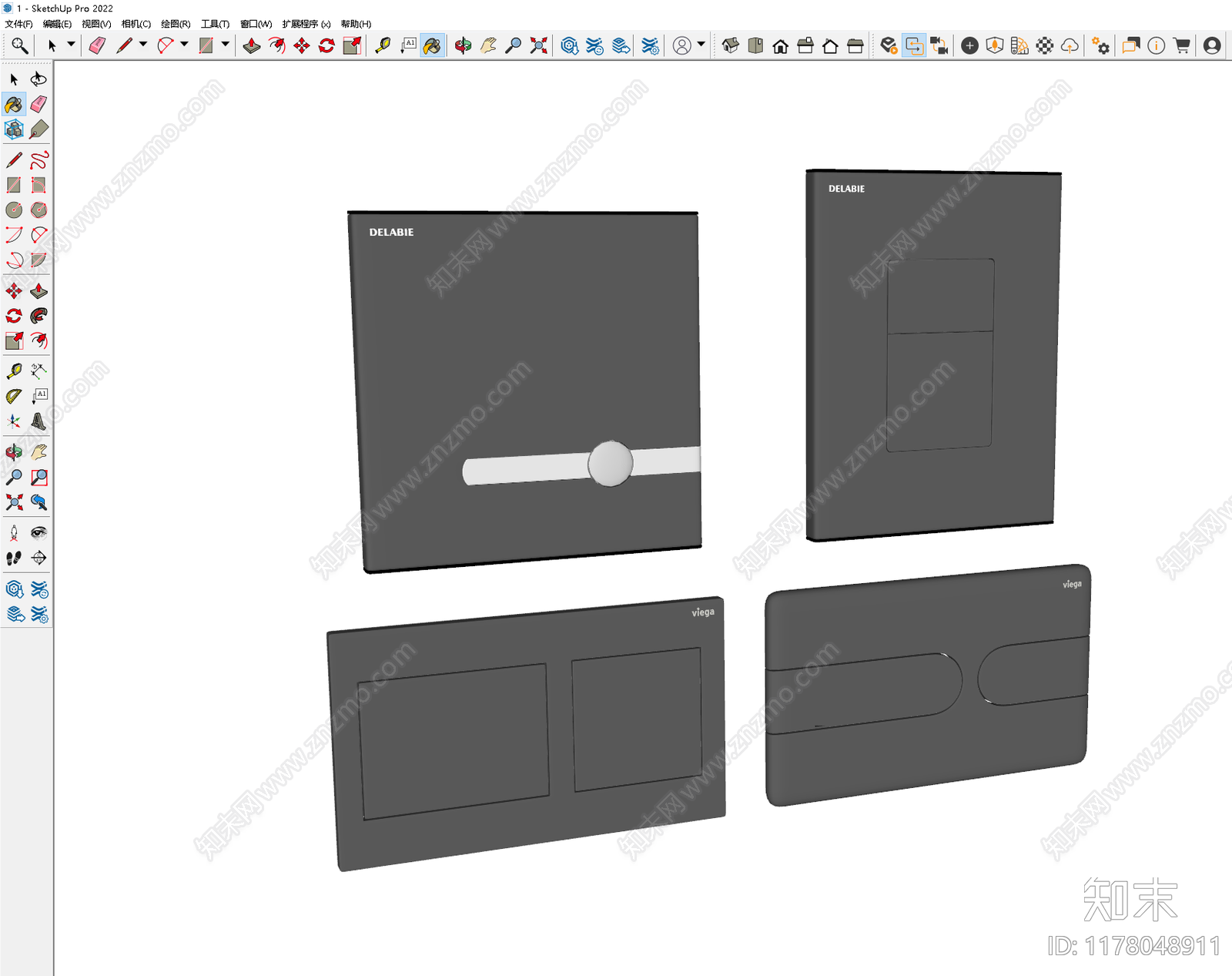The image size is (1232, 976).
Task: Select the Move tool in top toolbar
Action: 302,46
